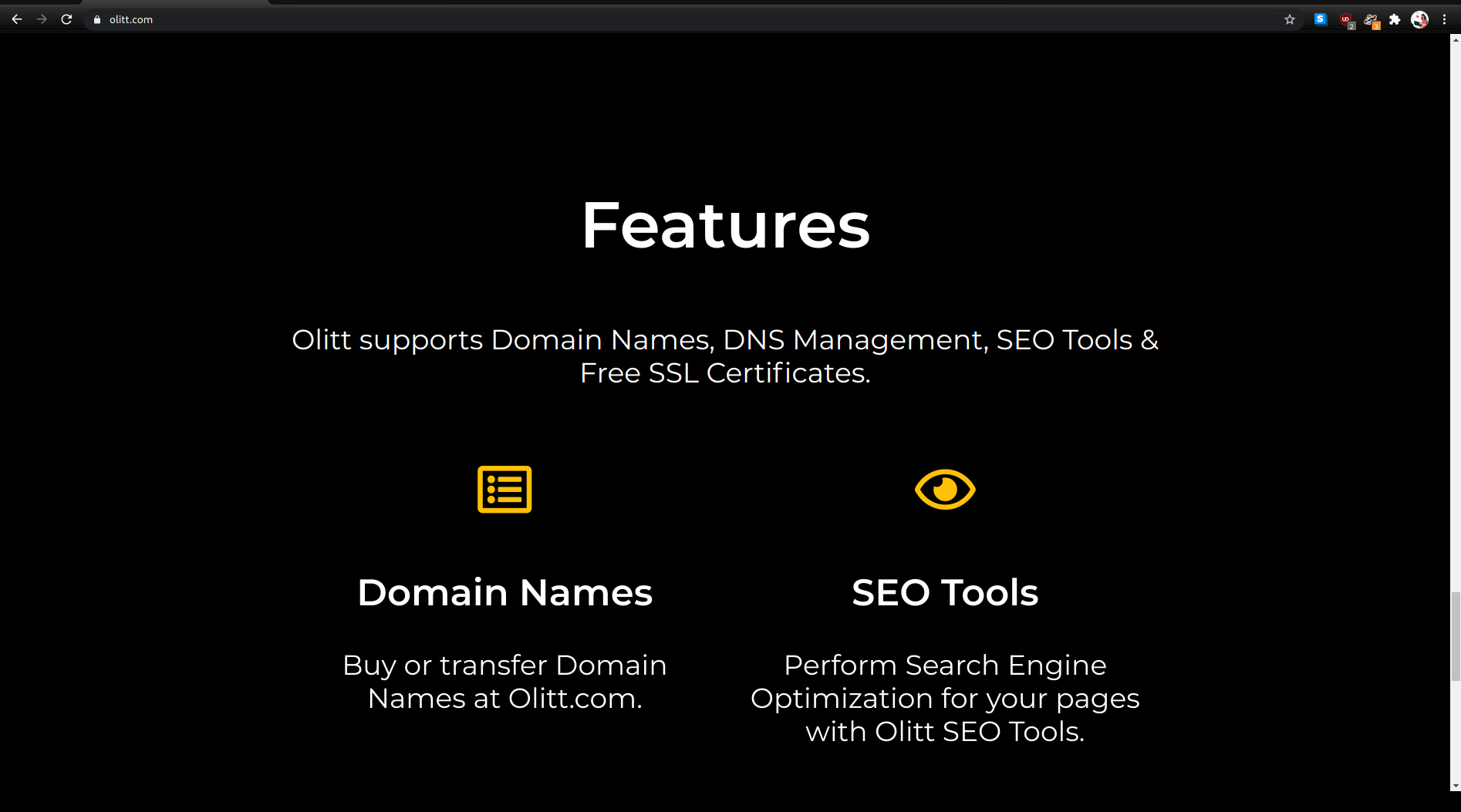
Task: Click the scrollbar down arrow
Action: [1455, 786]
